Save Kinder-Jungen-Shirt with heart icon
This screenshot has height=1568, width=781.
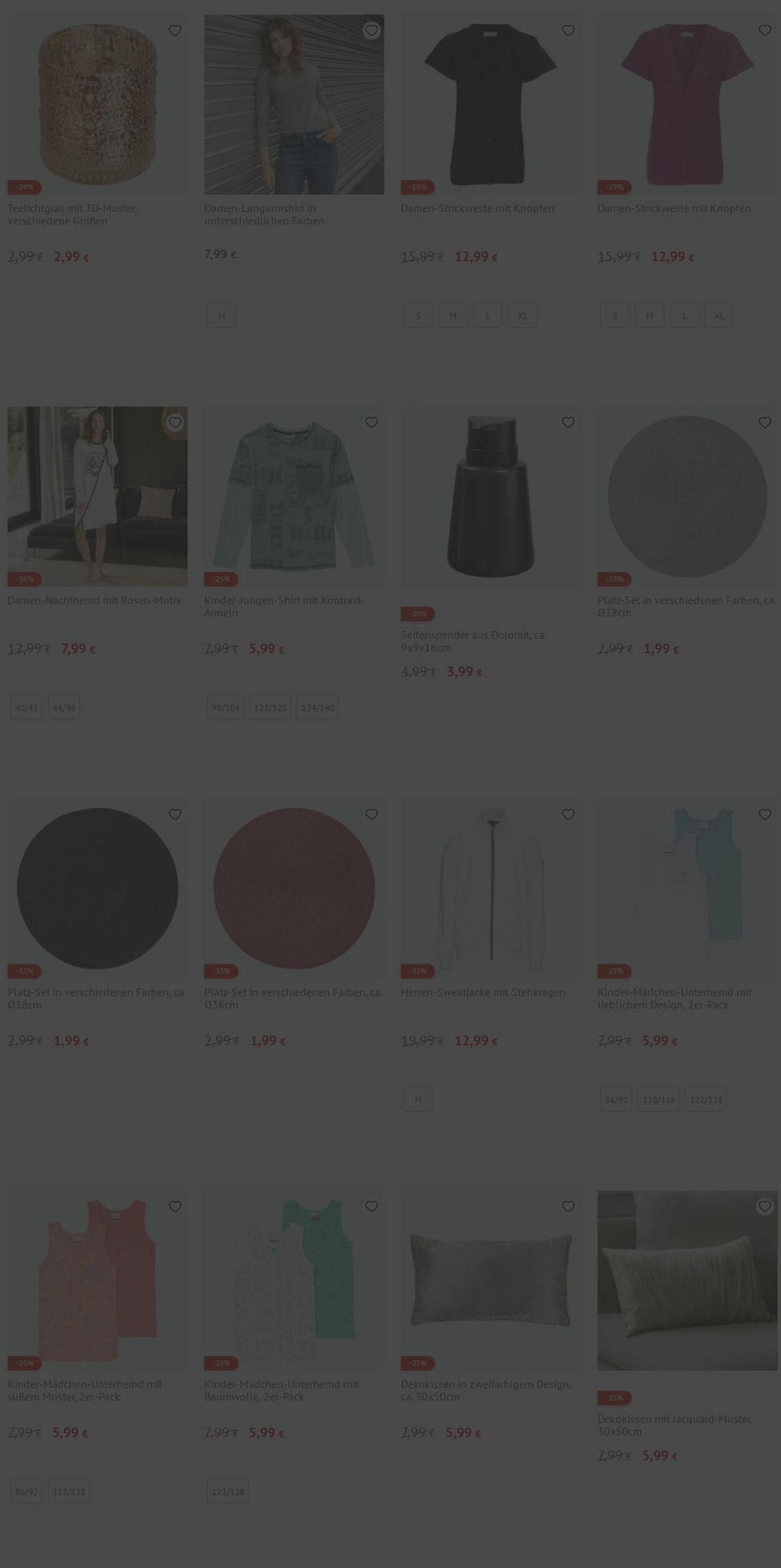(372, 423)
